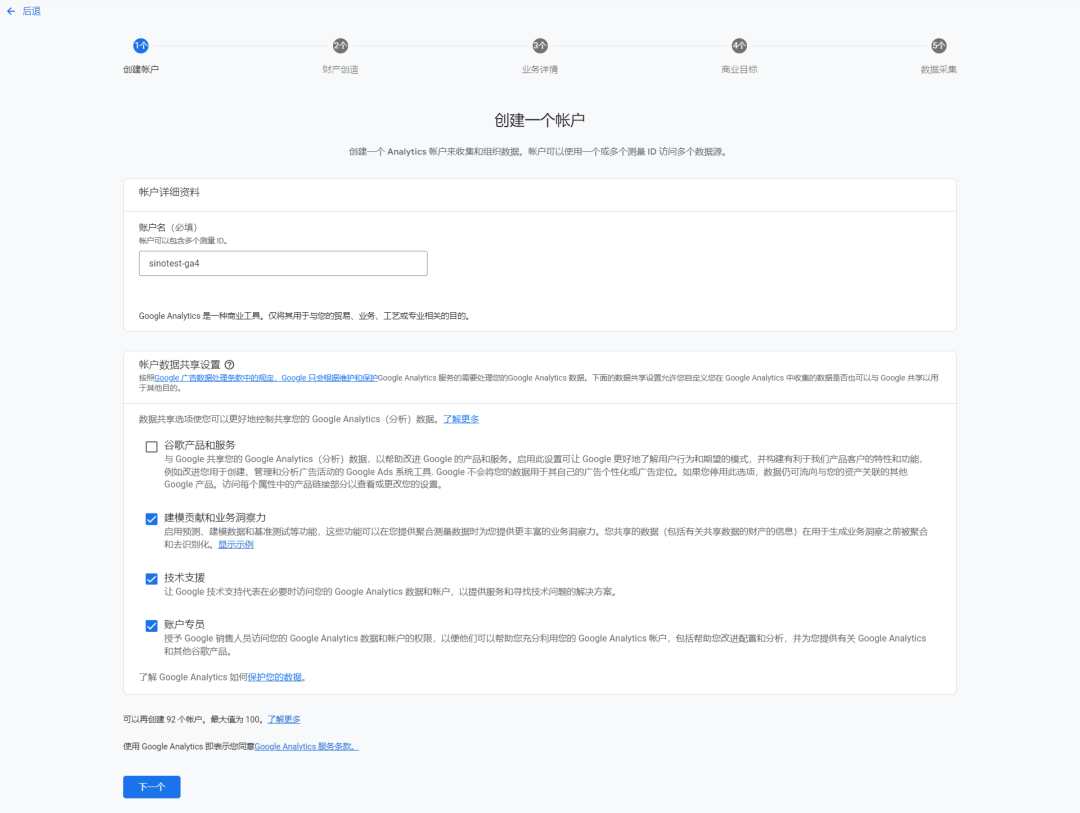Select step 3 业务详情 circle

coord(540,46)
